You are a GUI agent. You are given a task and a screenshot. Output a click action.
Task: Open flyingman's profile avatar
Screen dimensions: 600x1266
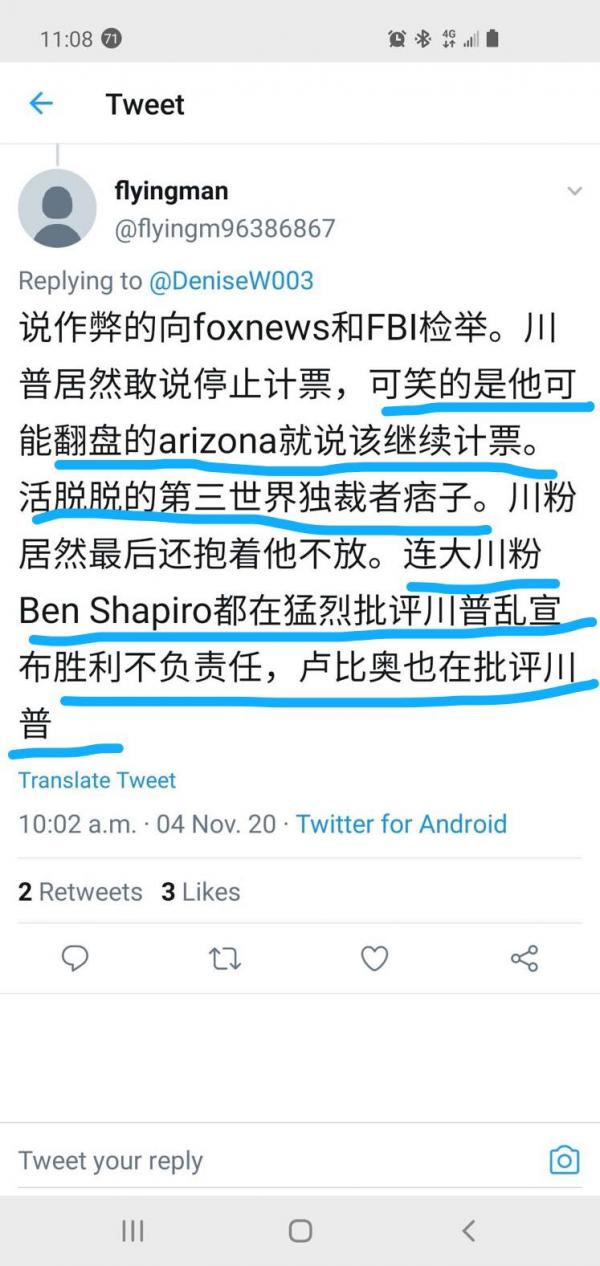(x=57, y=208)
